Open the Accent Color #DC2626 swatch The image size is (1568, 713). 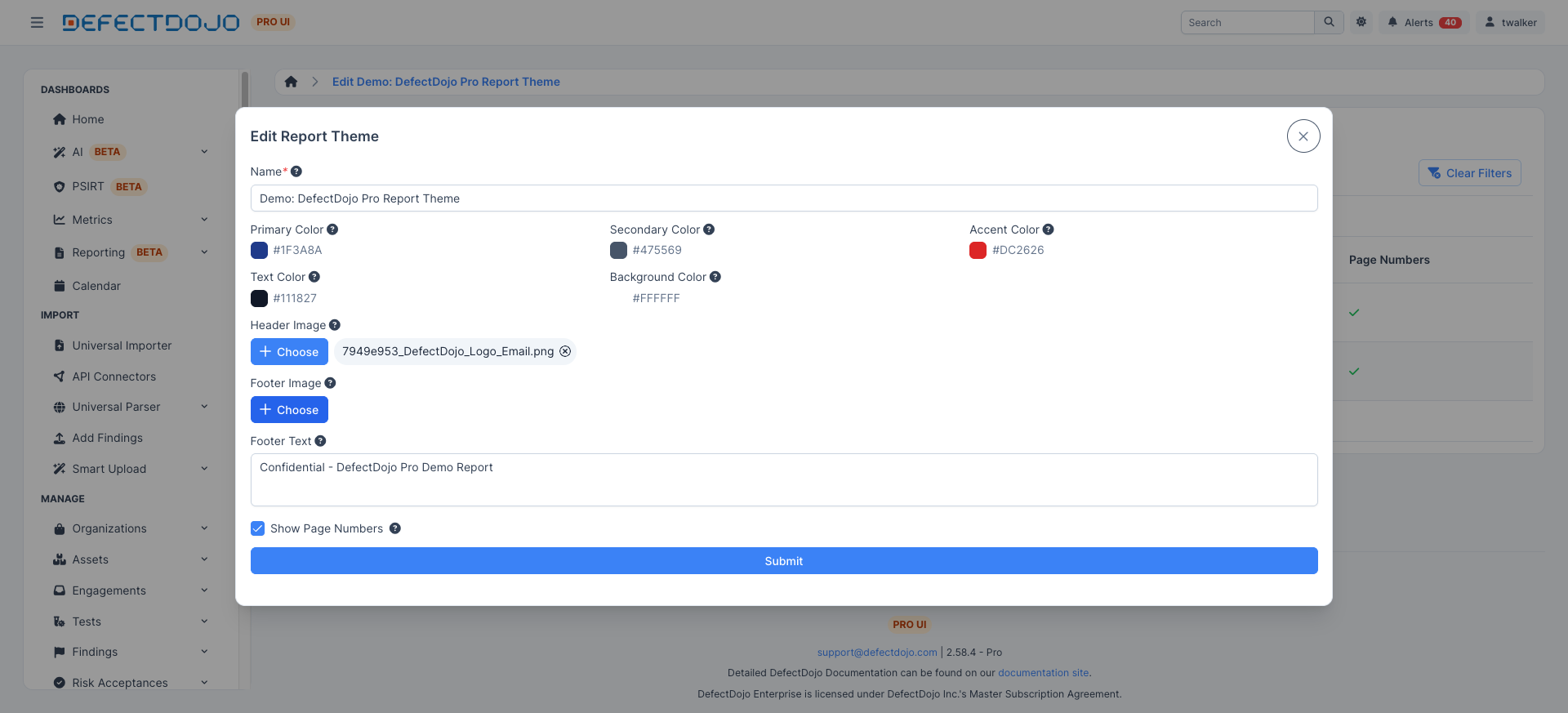pos(978,250)
